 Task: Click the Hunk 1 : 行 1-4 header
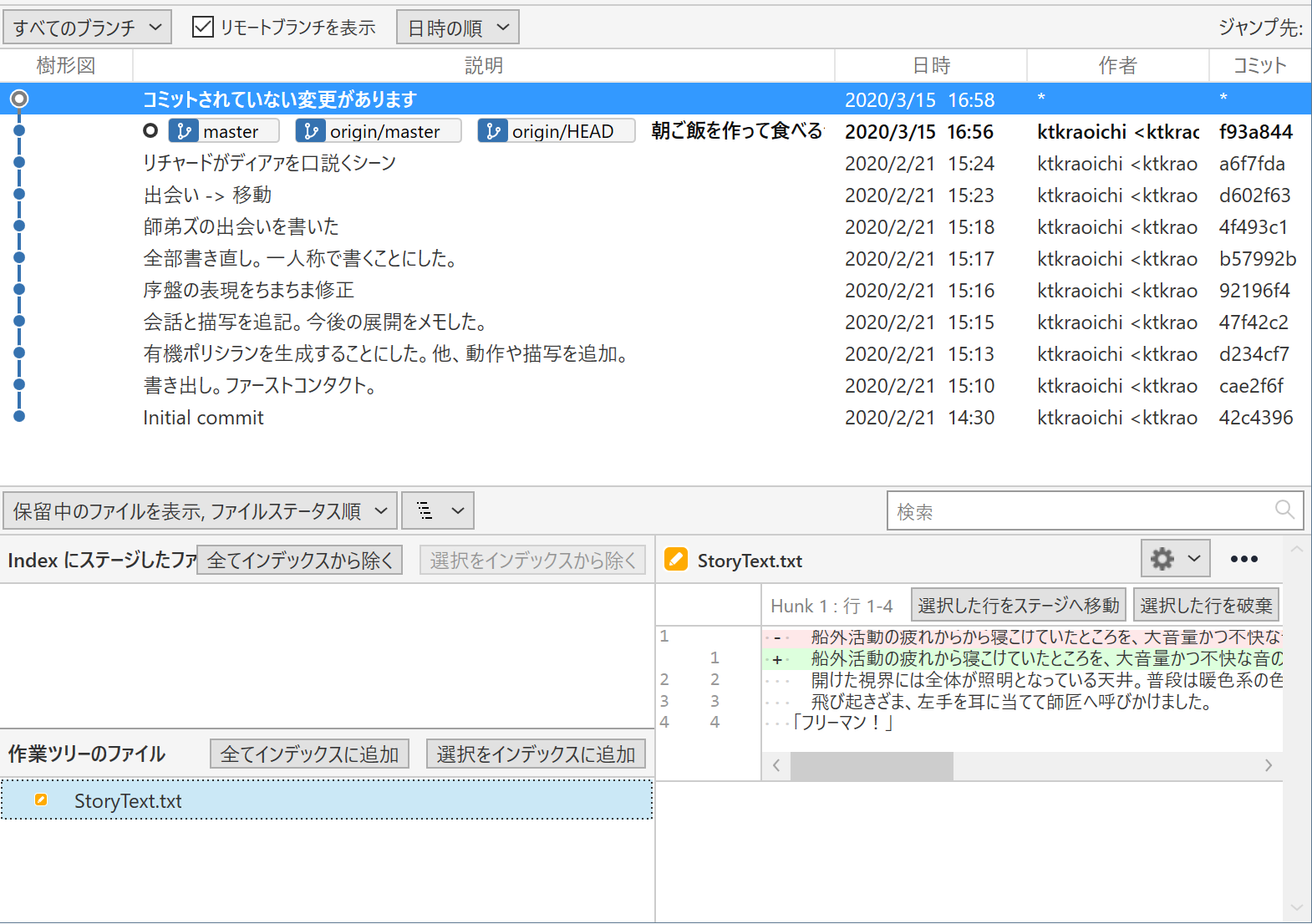[x=831, y=606]
